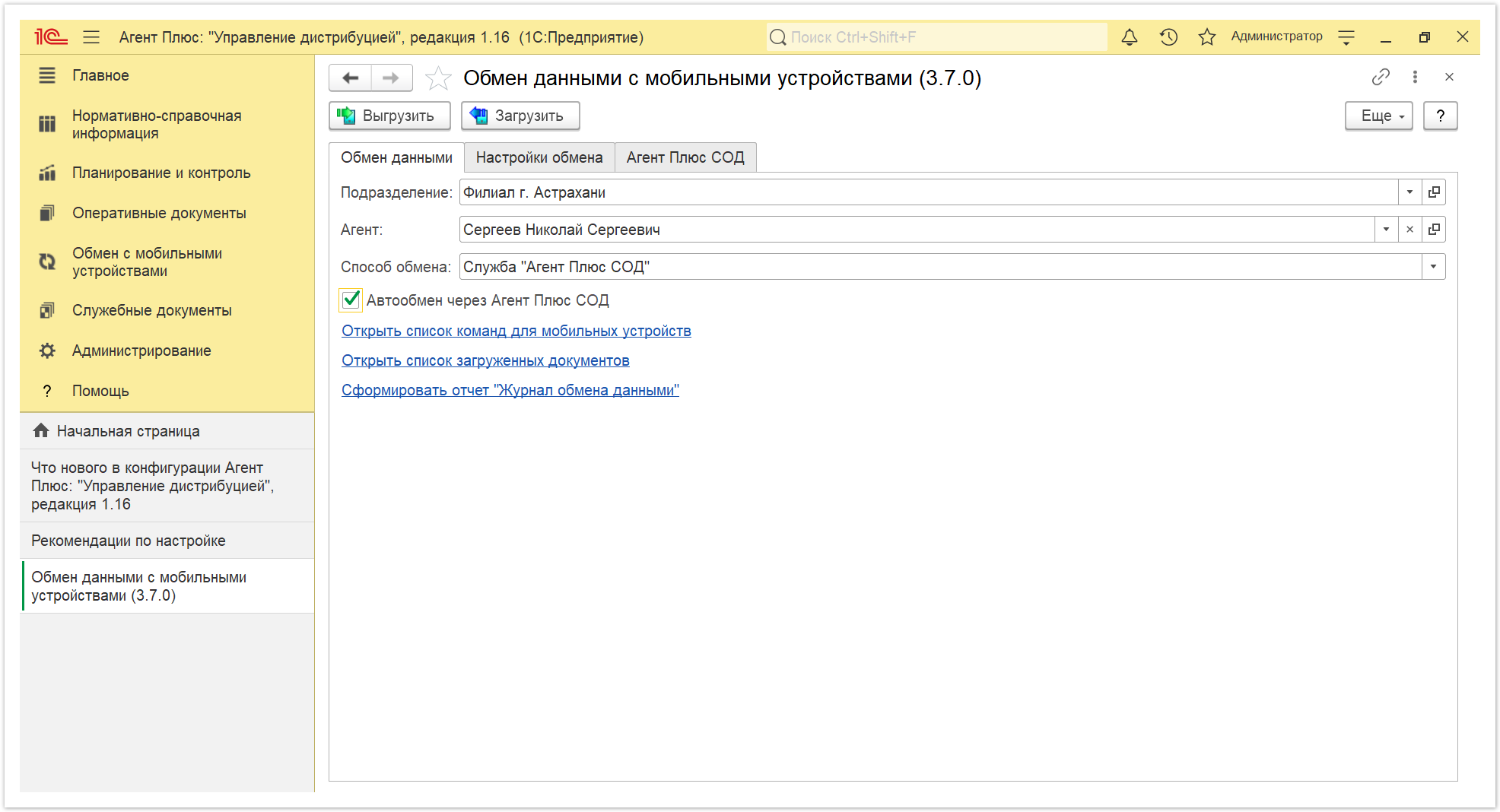
Task: Click the Администрирование gear icon
Action: point(47,350)
